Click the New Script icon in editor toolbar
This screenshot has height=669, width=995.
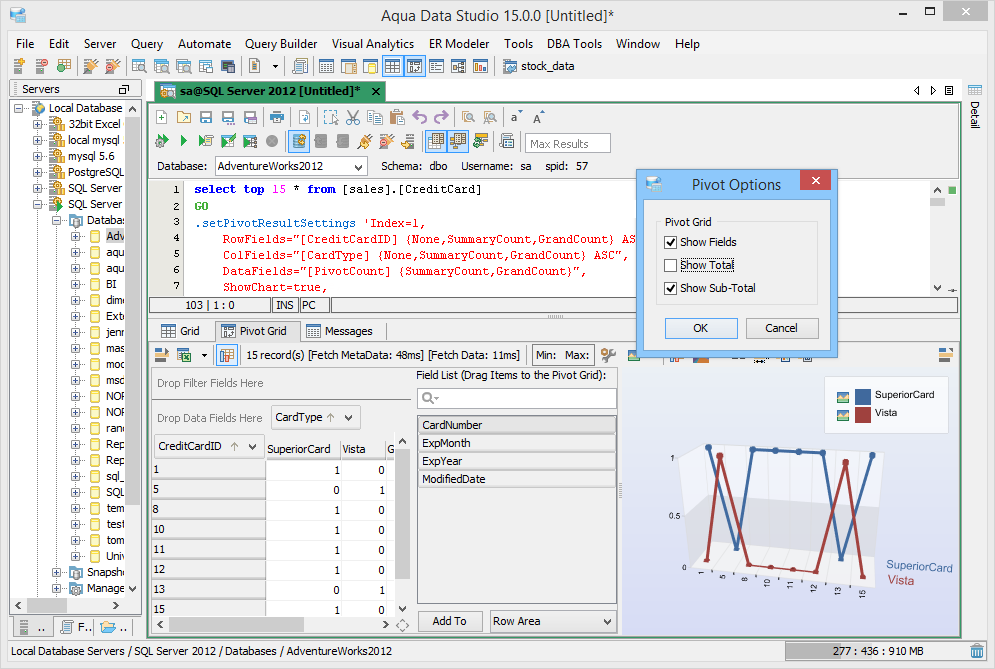[162, 117]
